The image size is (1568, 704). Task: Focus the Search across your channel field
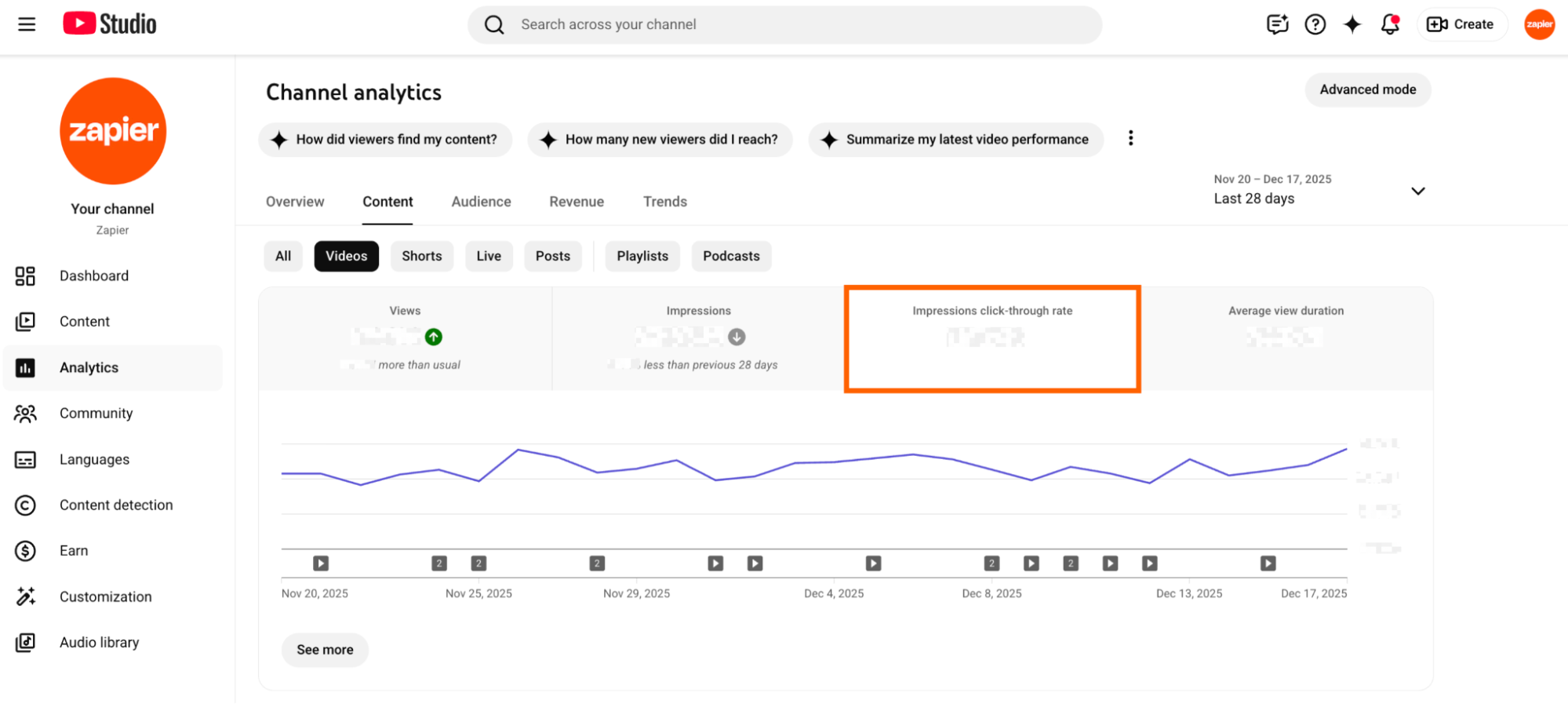coord(784,24)
